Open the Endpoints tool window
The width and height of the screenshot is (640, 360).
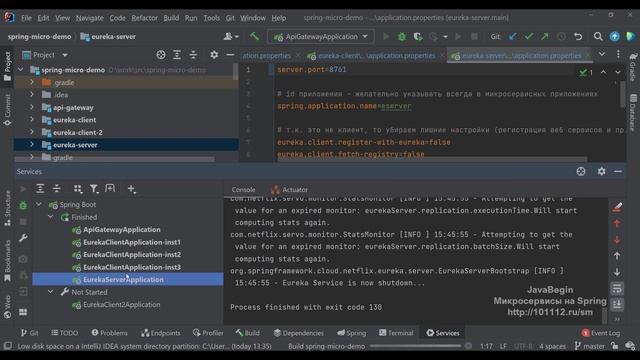point(161,333)
